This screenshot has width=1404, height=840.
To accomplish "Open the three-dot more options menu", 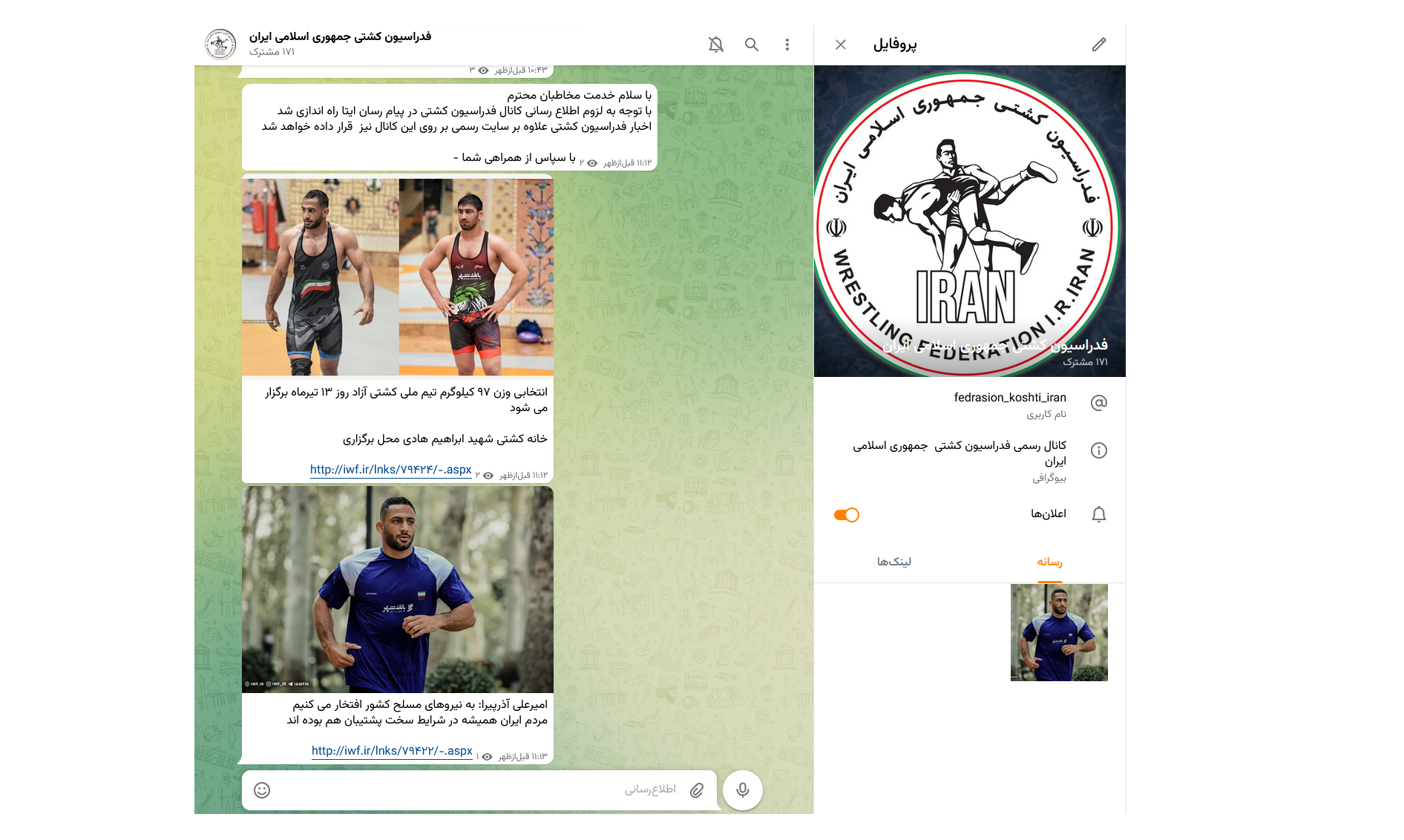I will coord(787,45).
